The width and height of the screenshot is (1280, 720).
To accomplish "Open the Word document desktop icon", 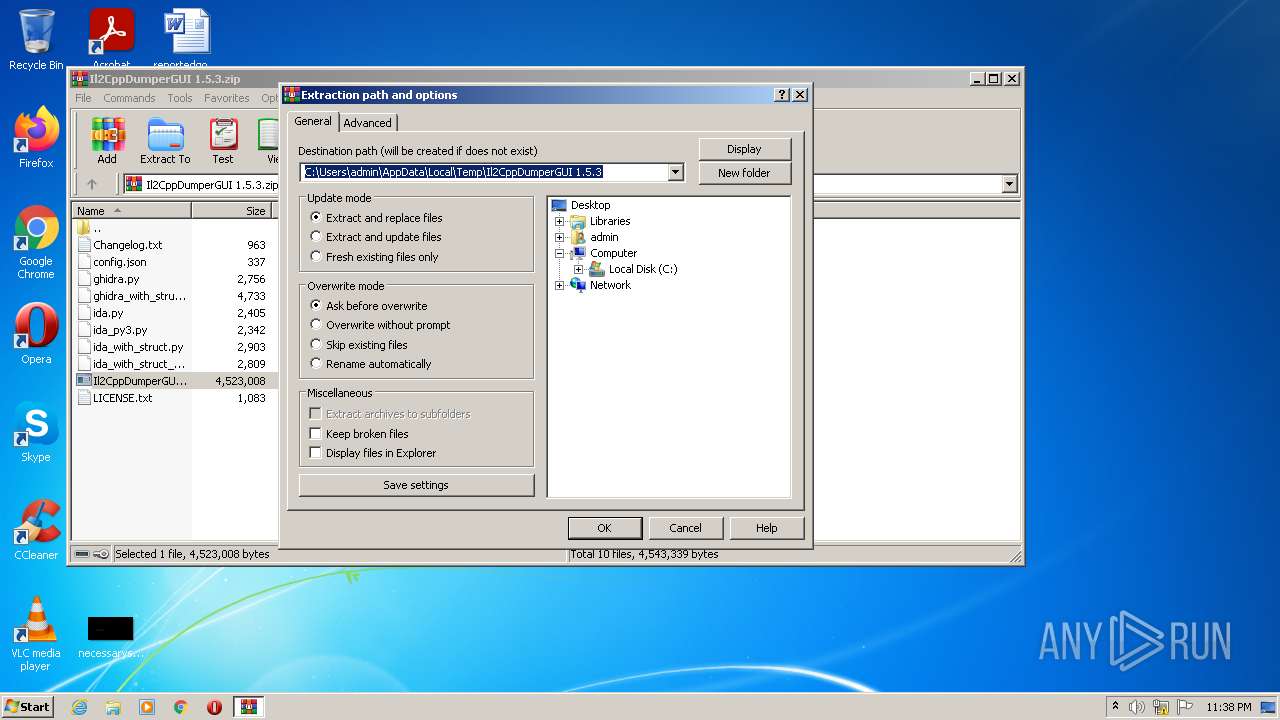I will (x=187, y=40).
